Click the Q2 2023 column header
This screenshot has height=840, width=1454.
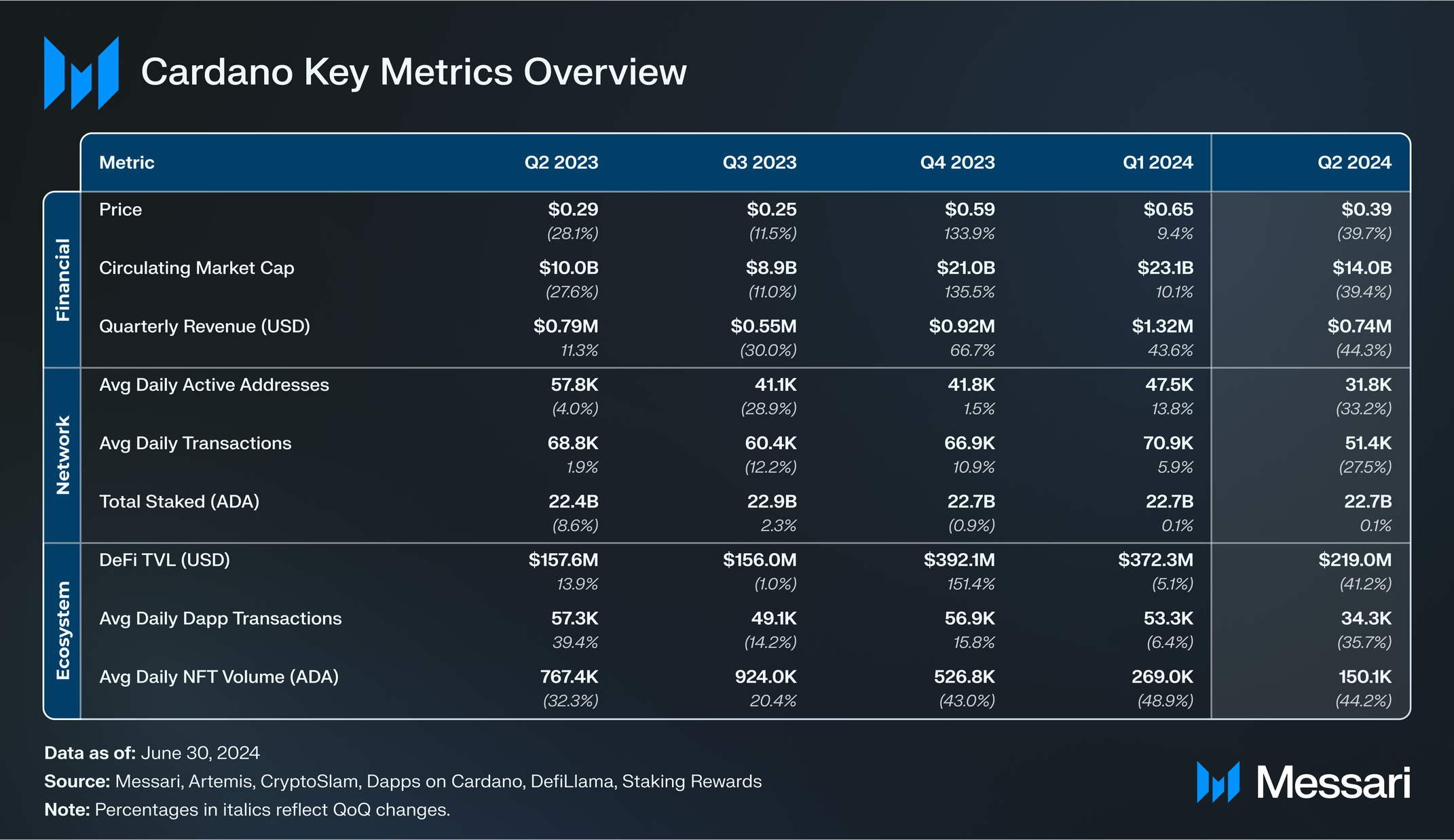click(561, 163)
